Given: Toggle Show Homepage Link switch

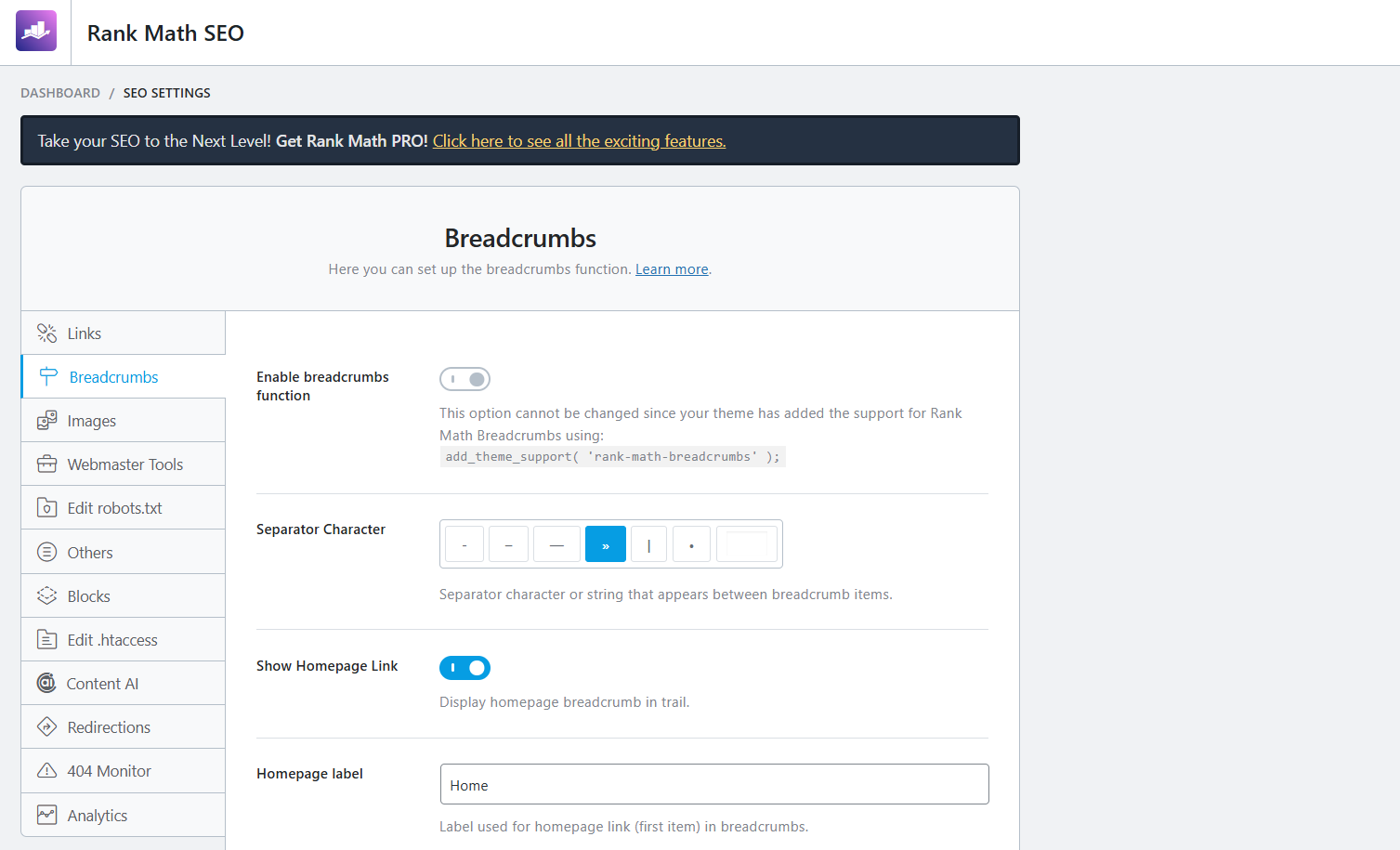Looking at the screenshot, I should click(x=464, y=668).
